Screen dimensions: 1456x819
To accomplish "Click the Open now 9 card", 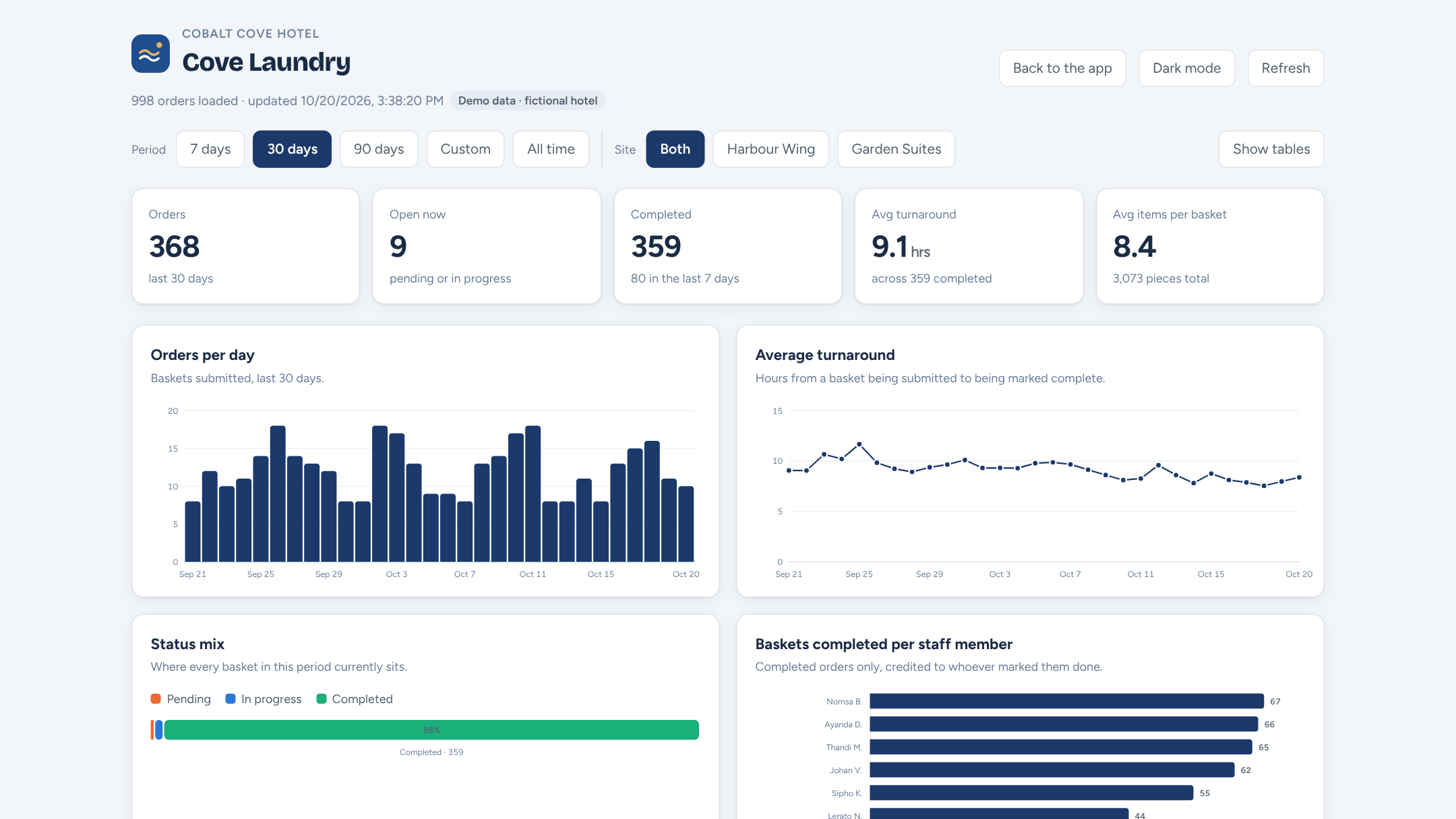I will pyautogui.click(x=487, y=246).
